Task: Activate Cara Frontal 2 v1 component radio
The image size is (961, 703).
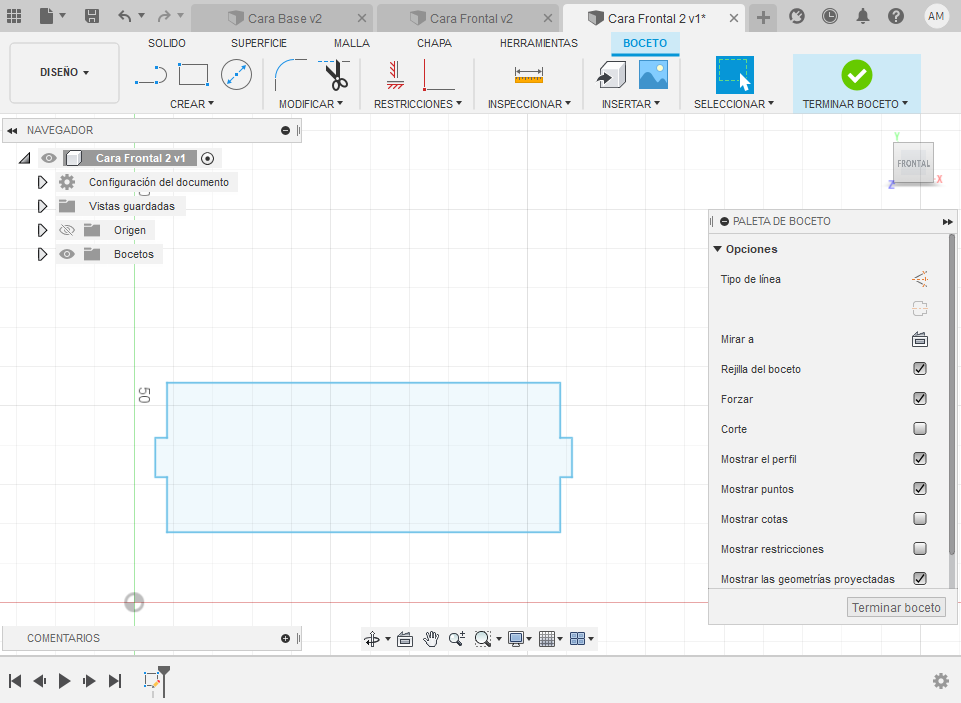Action: click(x=208, y=159)
